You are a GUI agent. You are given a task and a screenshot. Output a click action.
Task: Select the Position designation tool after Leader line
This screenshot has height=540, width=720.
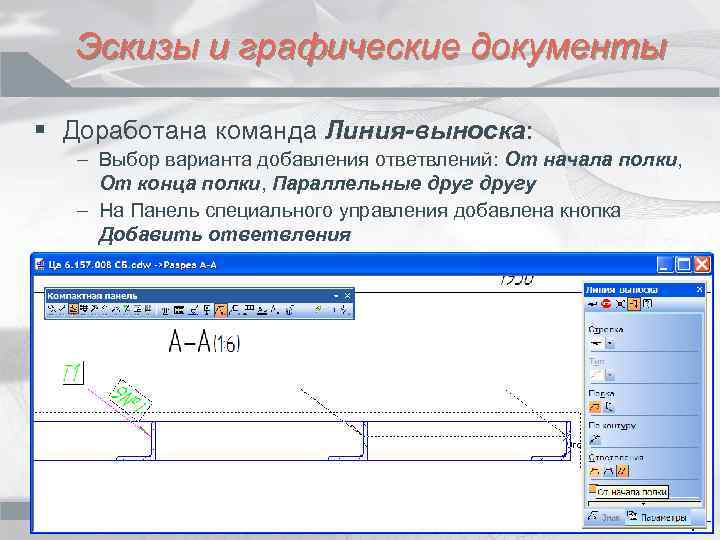pyautogui.click(x=234, y=310)
